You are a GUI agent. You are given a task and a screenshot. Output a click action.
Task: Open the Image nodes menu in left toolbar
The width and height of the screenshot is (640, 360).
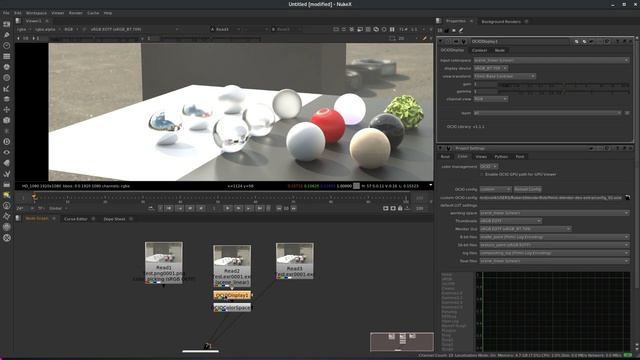point(7,24)
